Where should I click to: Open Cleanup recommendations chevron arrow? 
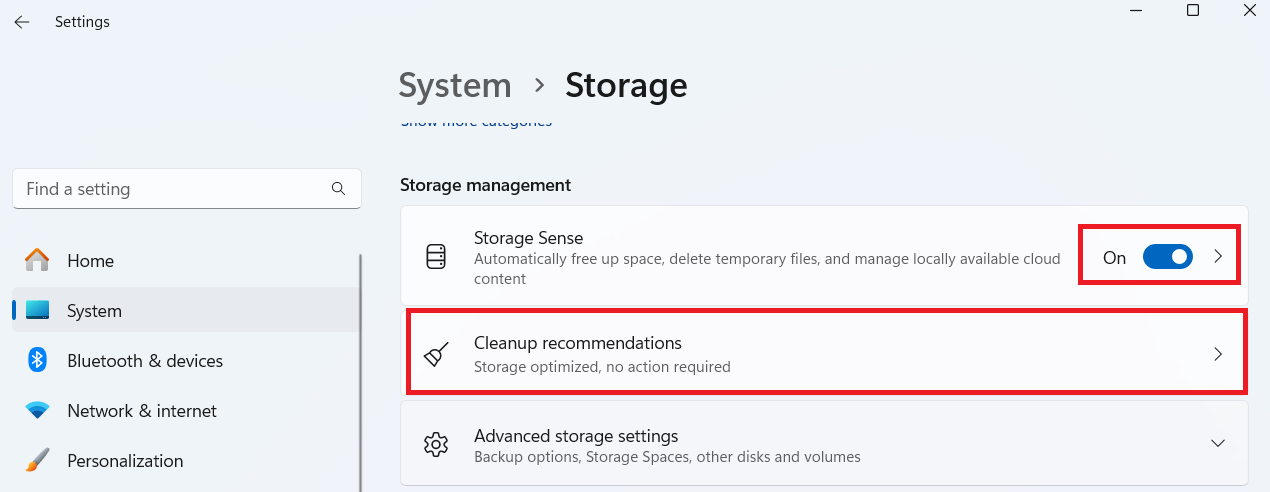1218,354
